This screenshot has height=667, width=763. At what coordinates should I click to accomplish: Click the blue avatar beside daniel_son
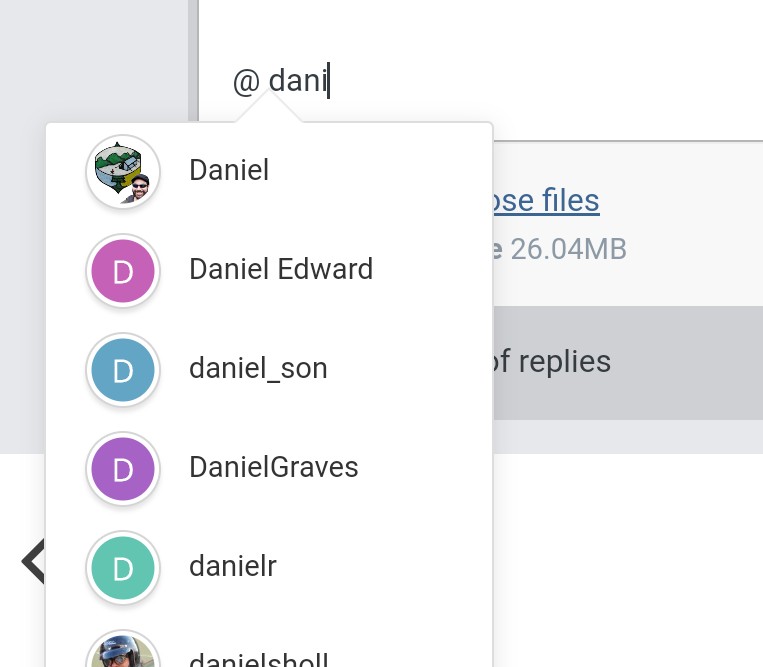(x=123, y=369)
